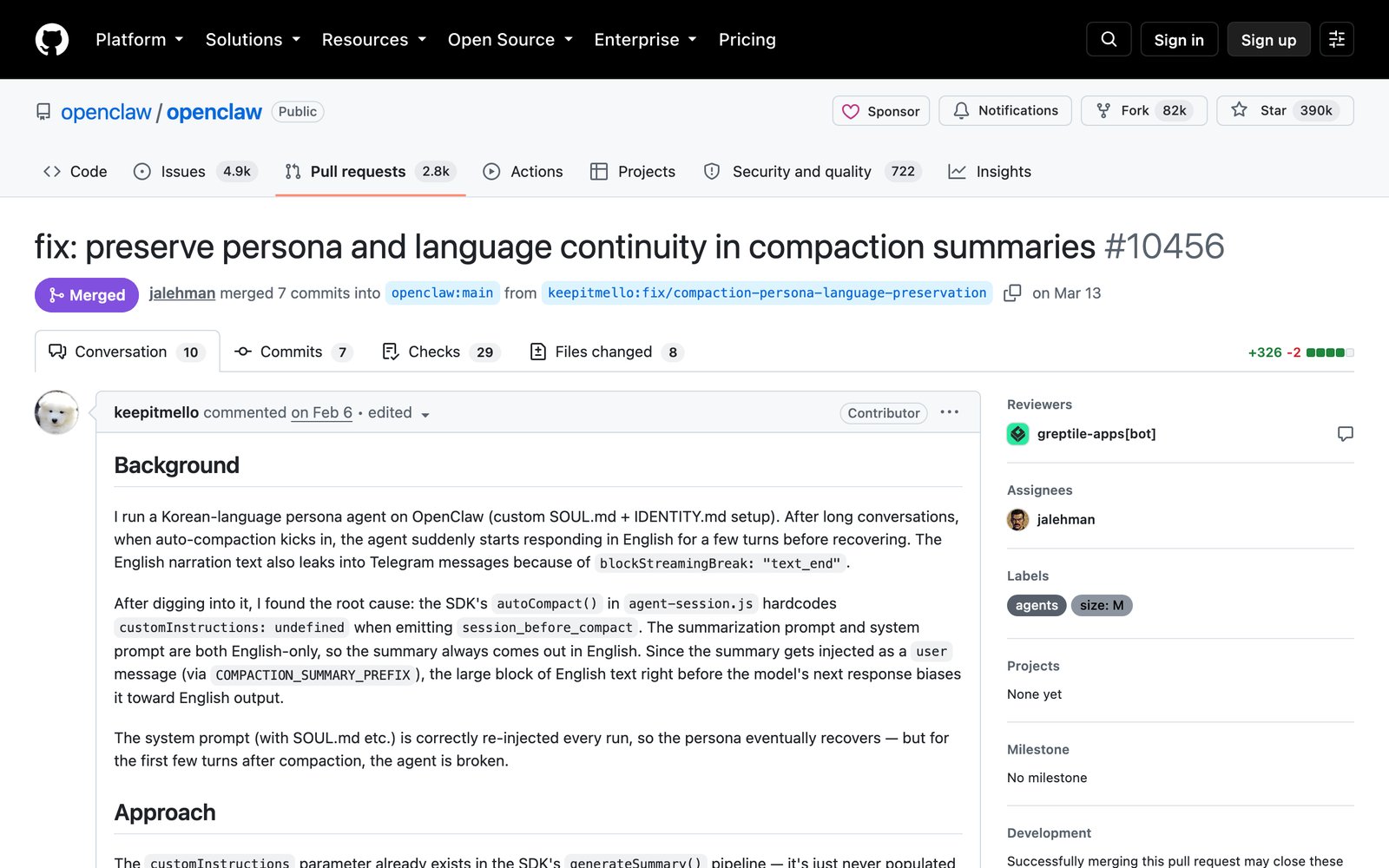Click the 'on Mar 13' merge date
Viewport: 1389px width, 868px height.
coord(1067,293)
